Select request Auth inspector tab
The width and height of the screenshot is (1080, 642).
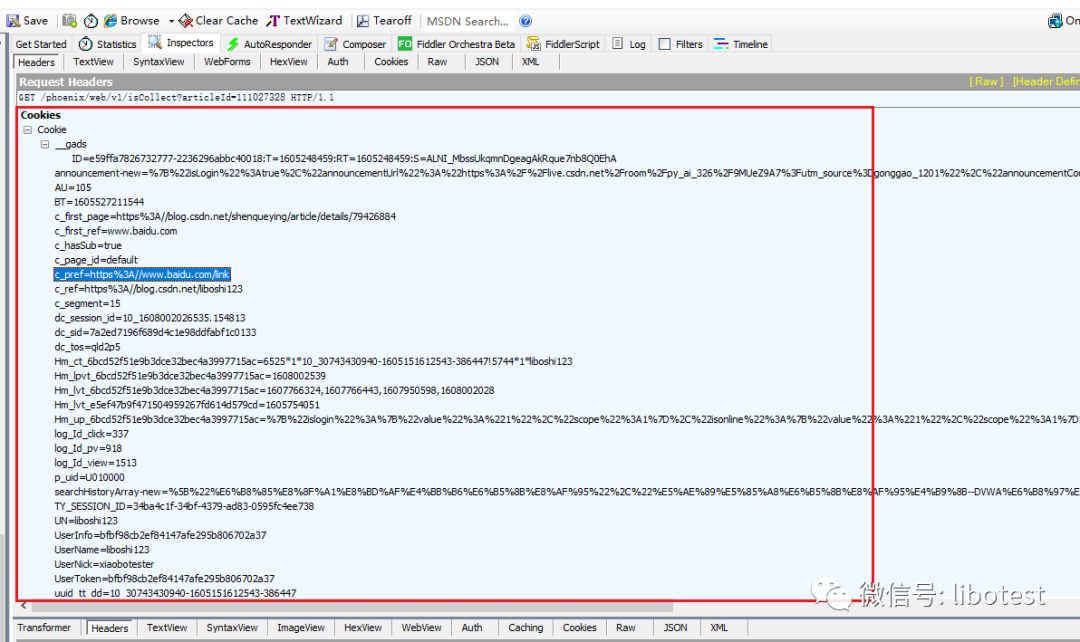(x=338, y=62)
